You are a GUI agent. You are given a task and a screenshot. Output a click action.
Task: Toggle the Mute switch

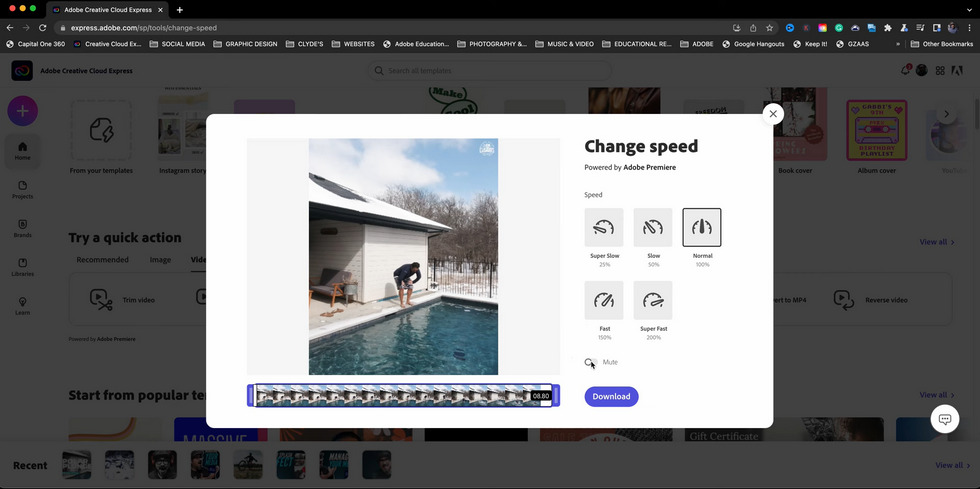tap(591, 362)
